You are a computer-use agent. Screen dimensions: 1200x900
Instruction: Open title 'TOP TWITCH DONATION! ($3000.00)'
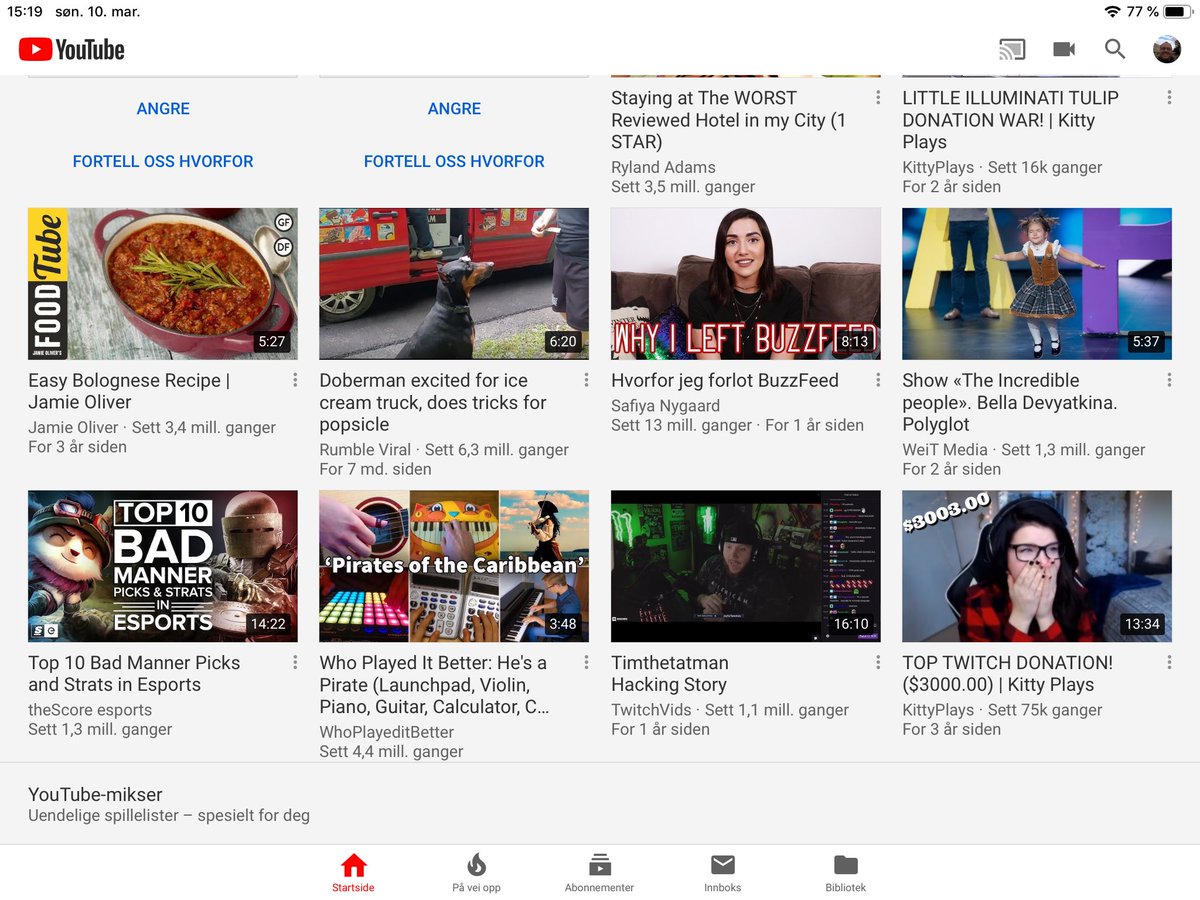pos(1007,673)
